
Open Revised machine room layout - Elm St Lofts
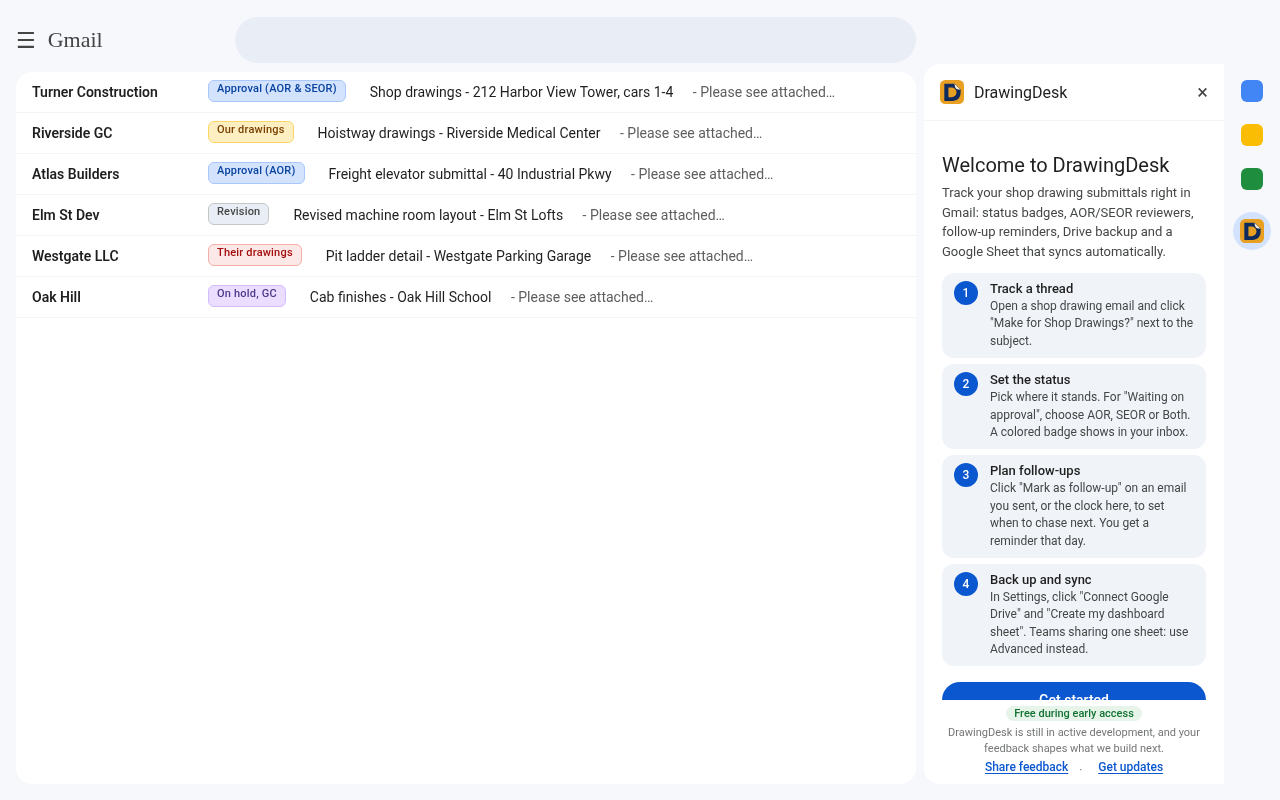coord(428,215)
